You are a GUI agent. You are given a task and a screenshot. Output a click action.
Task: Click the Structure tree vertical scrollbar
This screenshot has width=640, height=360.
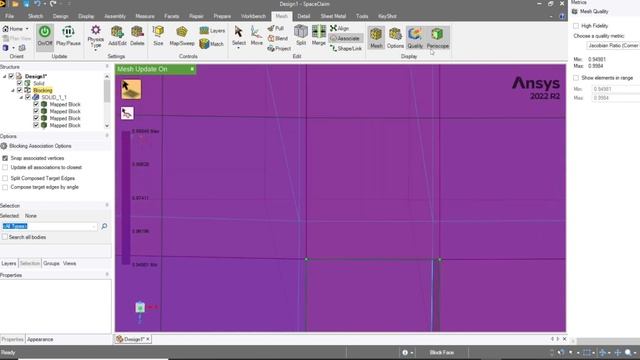pyautogui.click(x=107, y=101)
